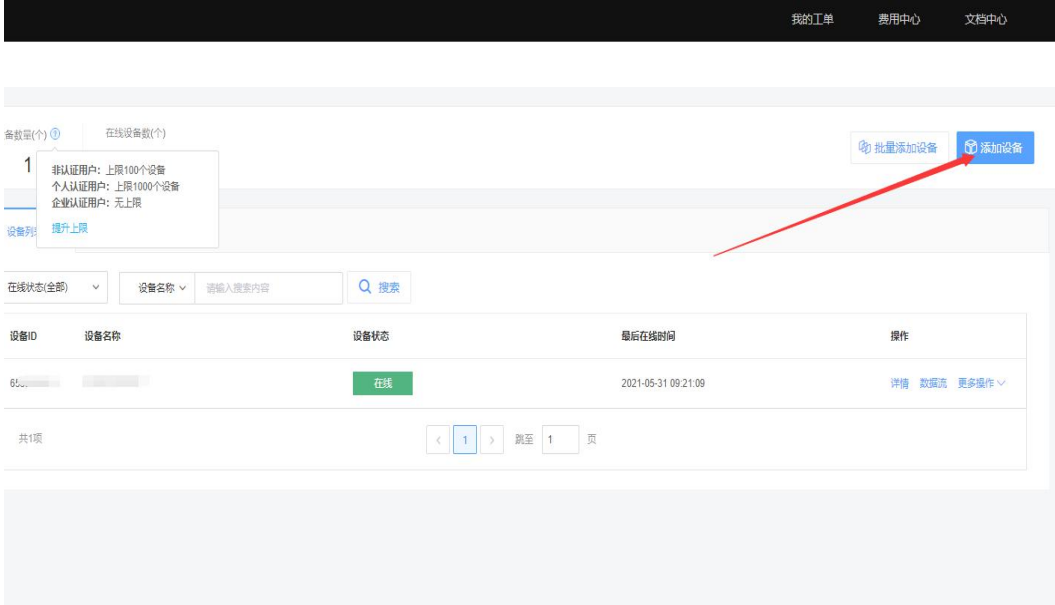Click the help icon beside device count

(55, 134)
